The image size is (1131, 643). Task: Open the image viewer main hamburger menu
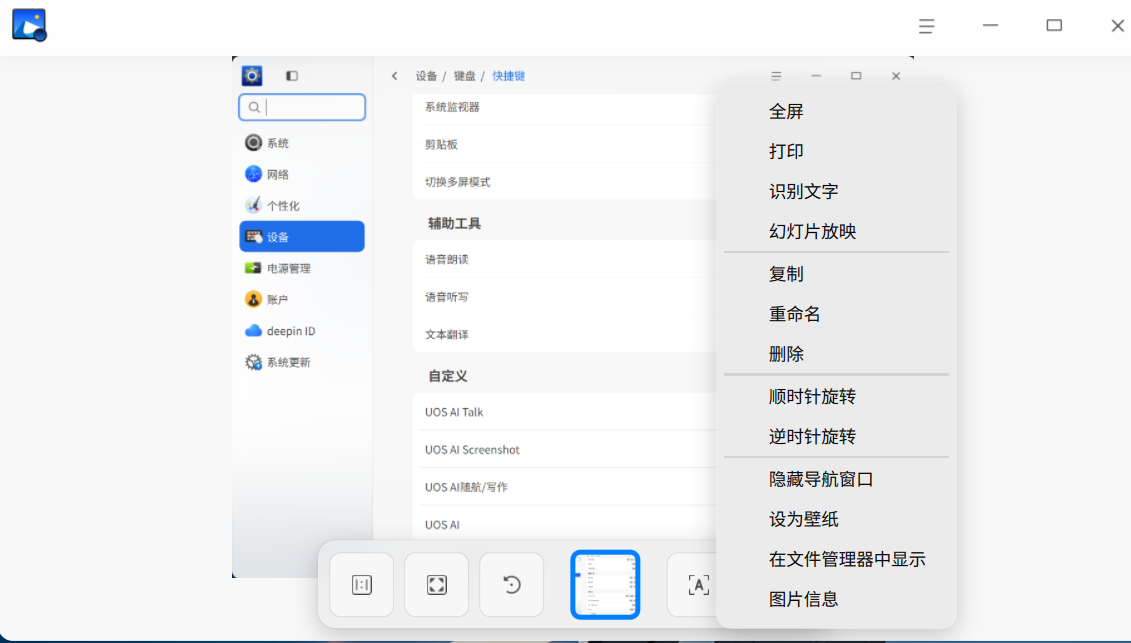[926, 26]
